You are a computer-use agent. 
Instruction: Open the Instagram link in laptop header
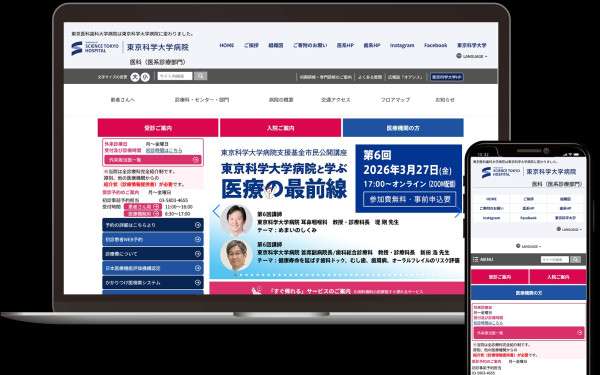(x=402, y=45)
